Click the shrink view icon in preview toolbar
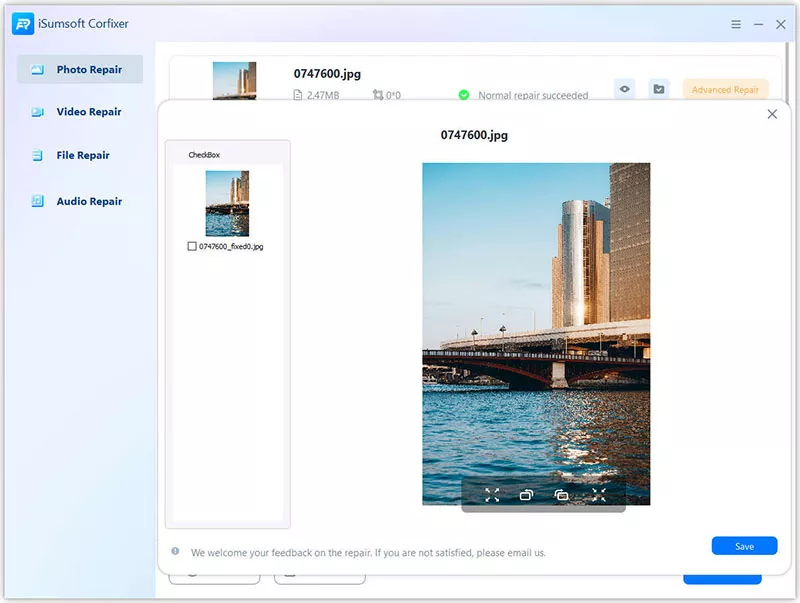 [598, 495]
